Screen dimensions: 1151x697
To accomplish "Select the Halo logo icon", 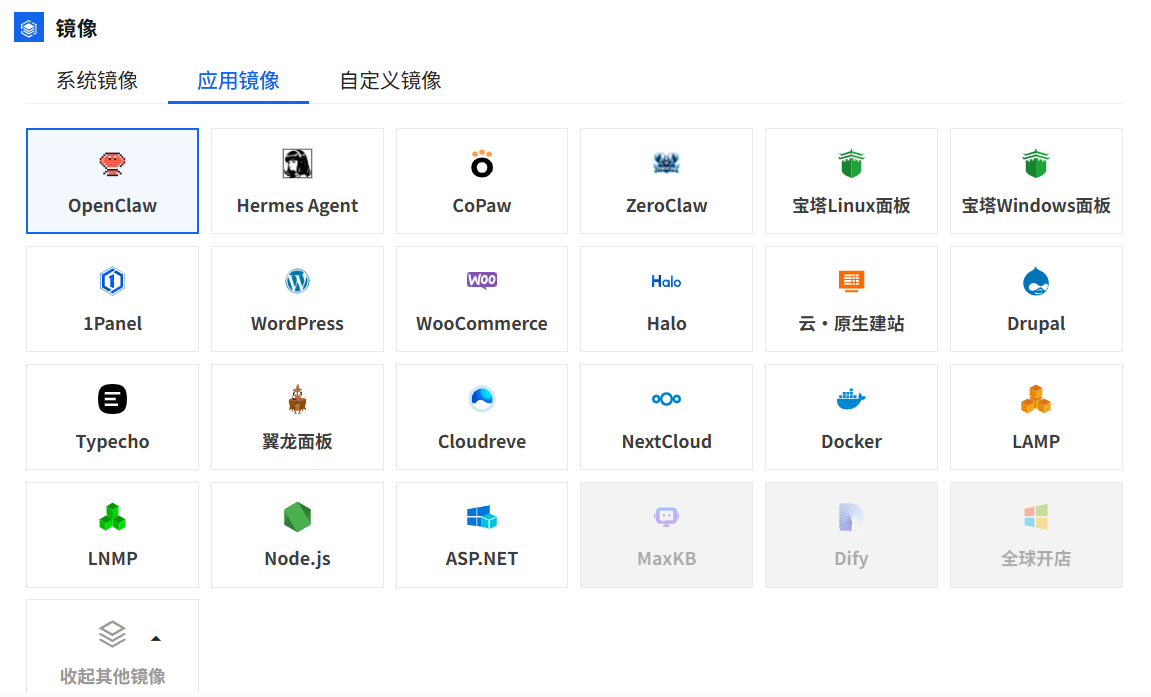I will tap(667, 282).
